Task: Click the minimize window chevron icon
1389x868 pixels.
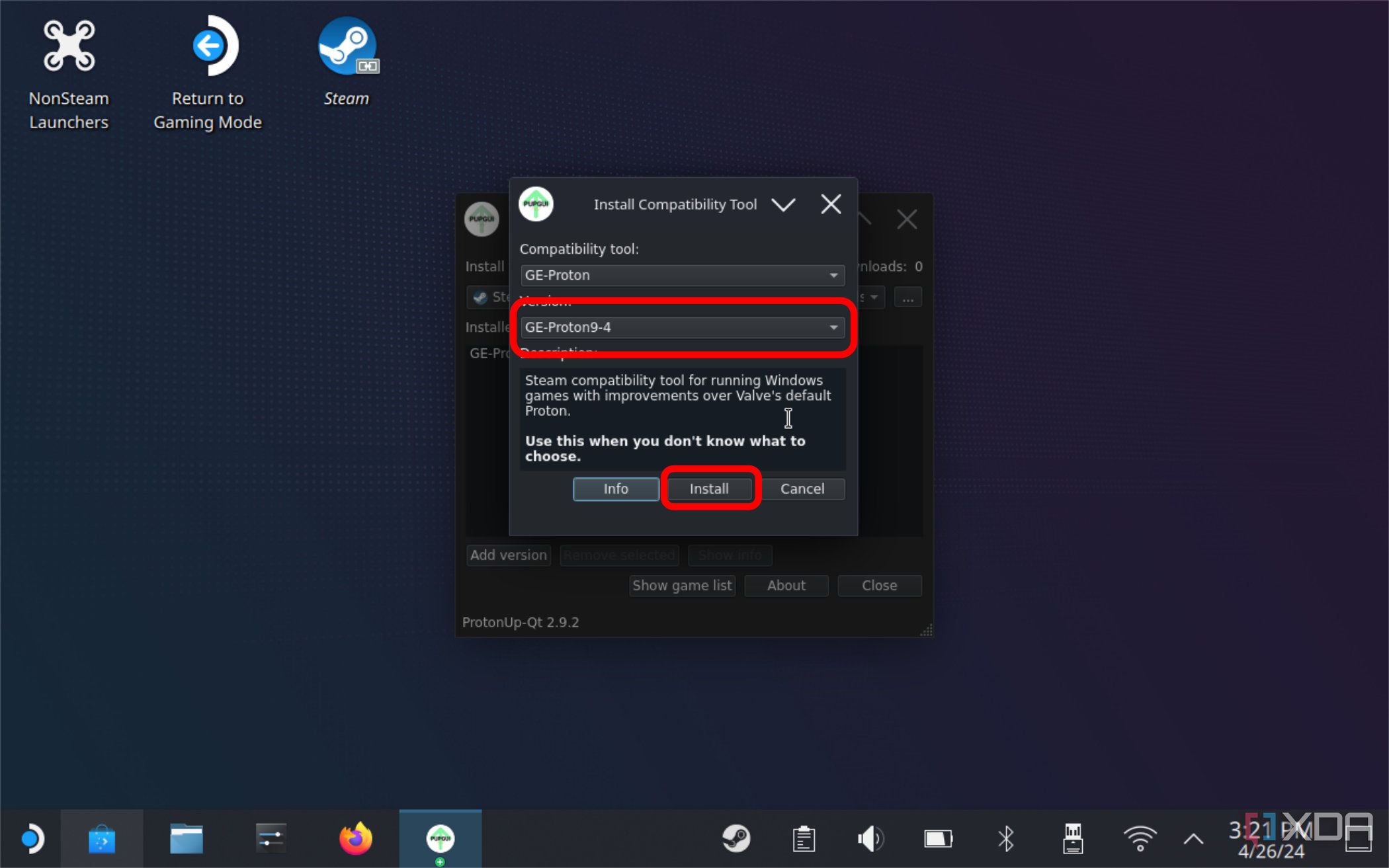Action: pos(785,204)
